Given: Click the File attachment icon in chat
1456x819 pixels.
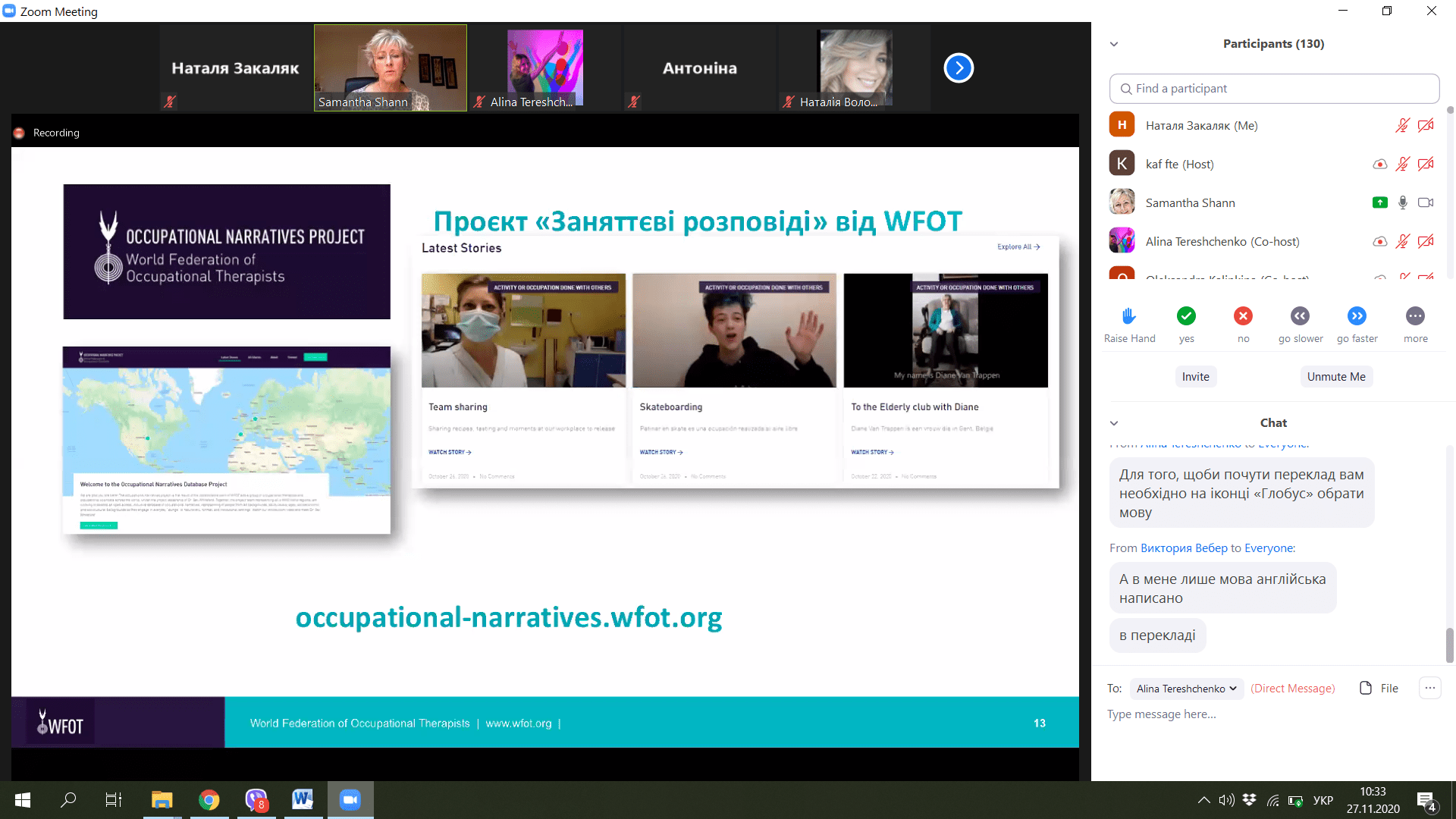Looking at the screenshot, I should [1366, 688].
